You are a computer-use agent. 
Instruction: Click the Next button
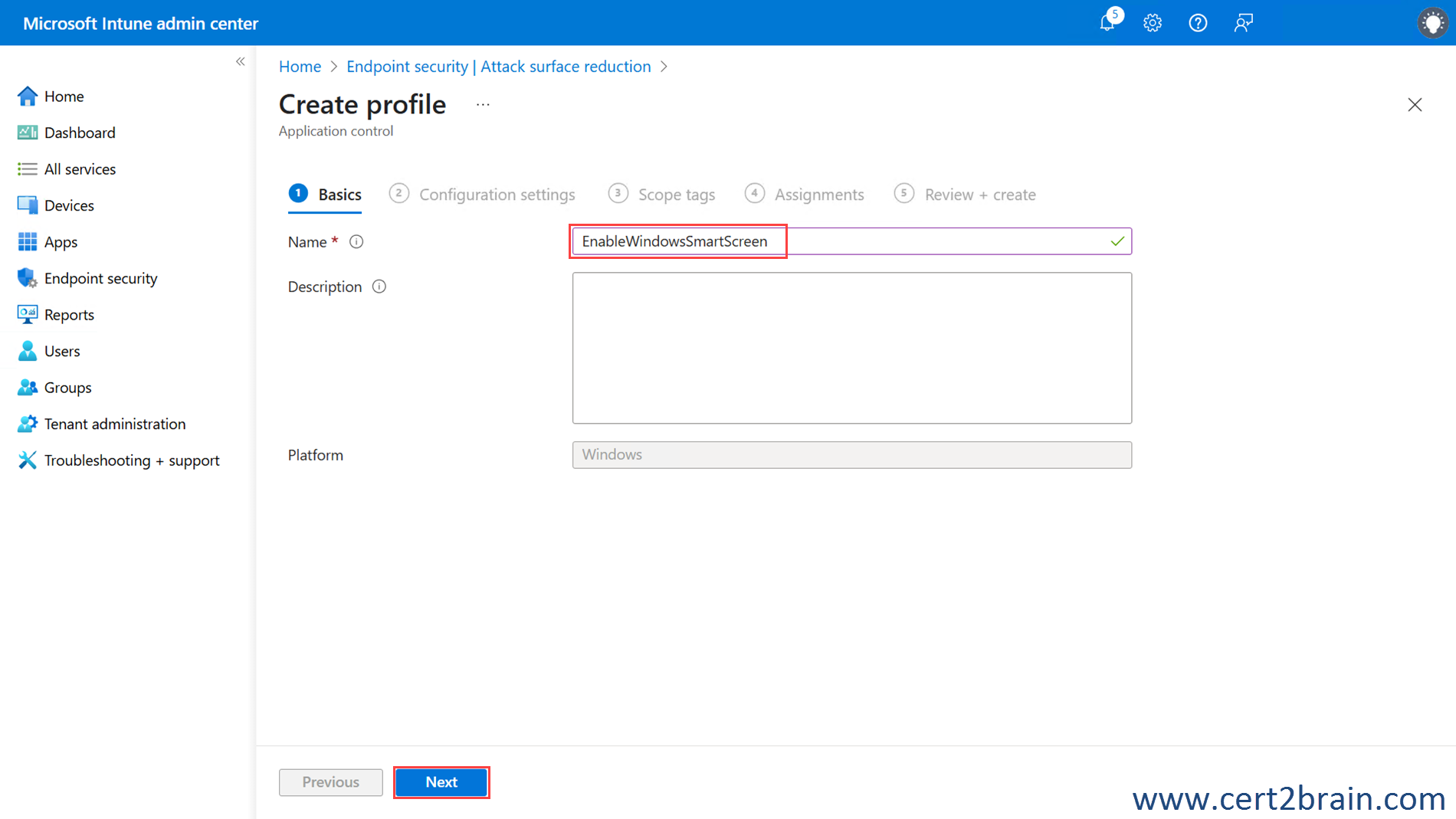pyautogui.click(x=441, y=782)
